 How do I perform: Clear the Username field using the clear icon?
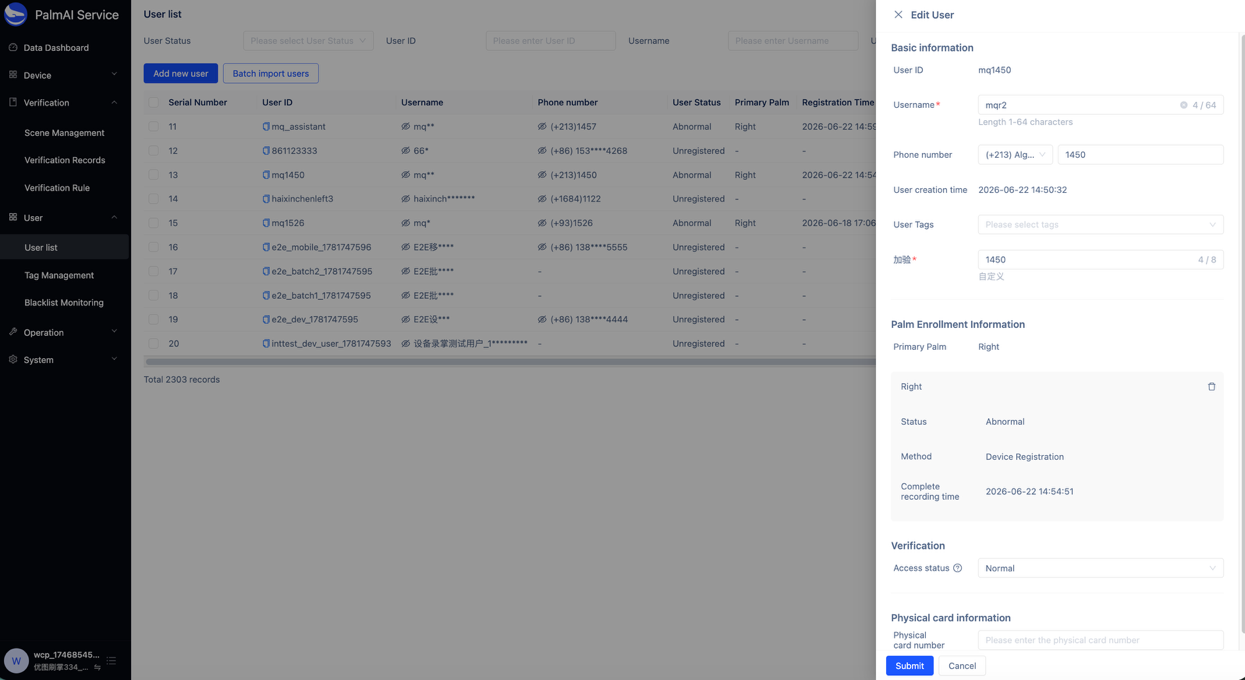pos(1183,105)
